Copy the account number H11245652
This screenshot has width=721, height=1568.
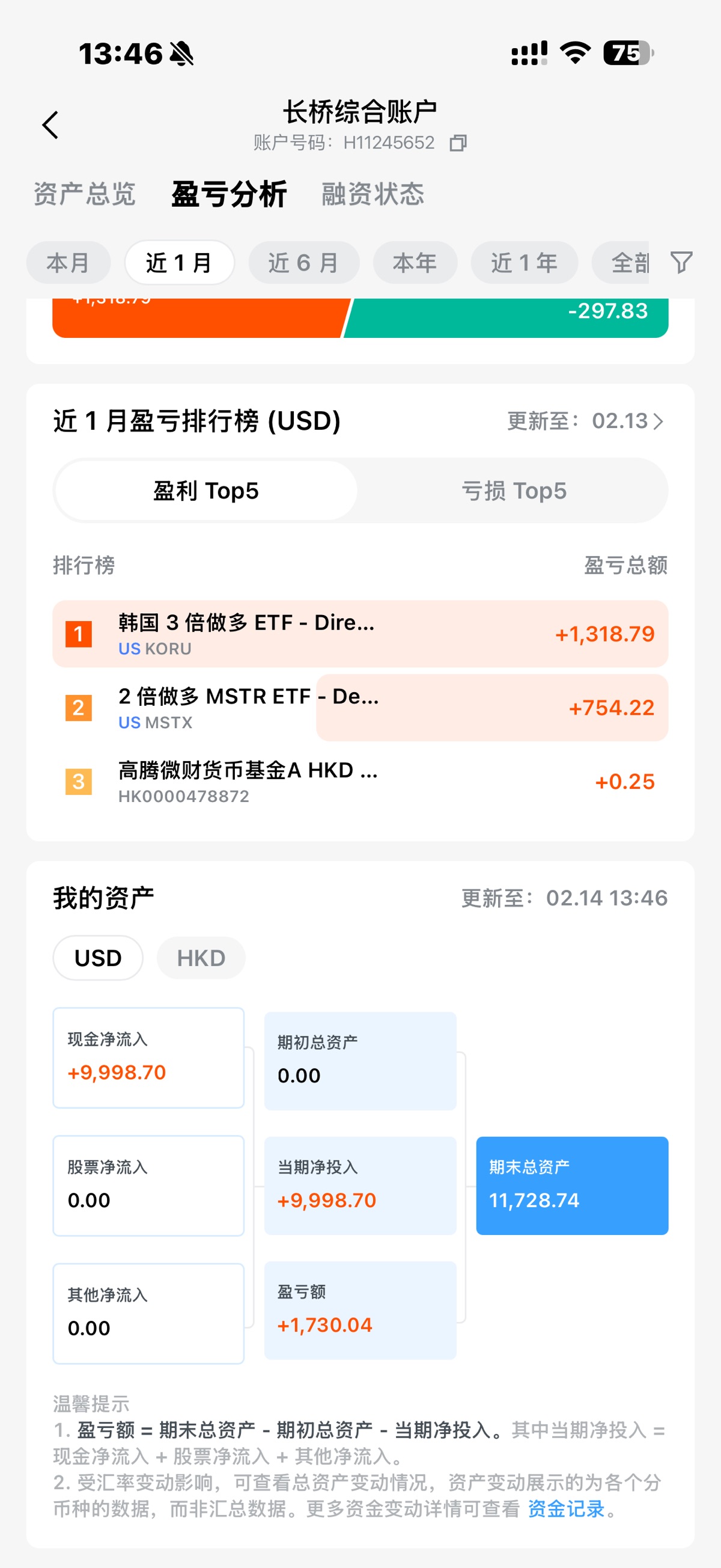458,143
